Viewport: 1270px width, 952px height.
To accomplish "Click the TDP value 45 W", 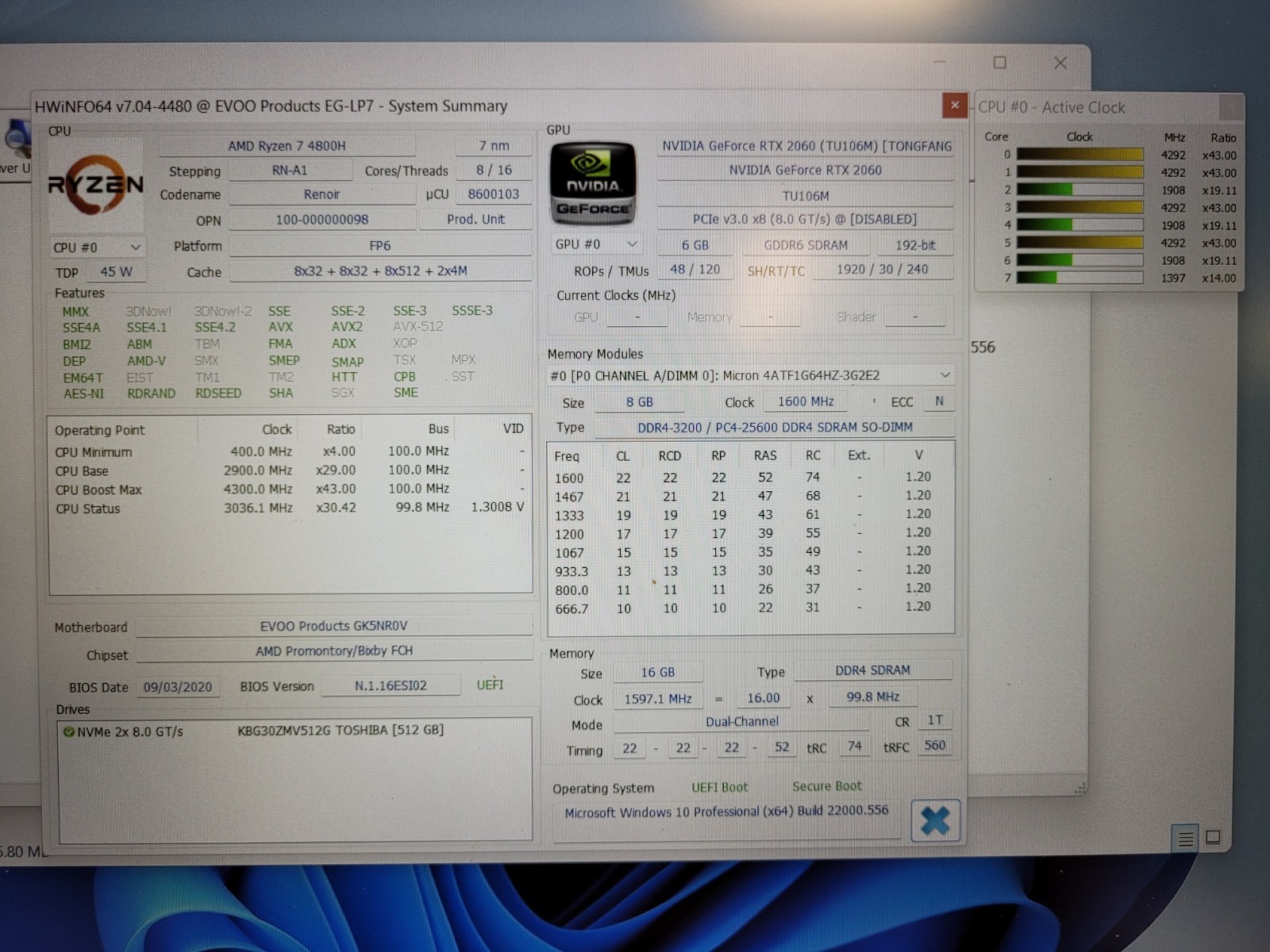I will 117,272.
